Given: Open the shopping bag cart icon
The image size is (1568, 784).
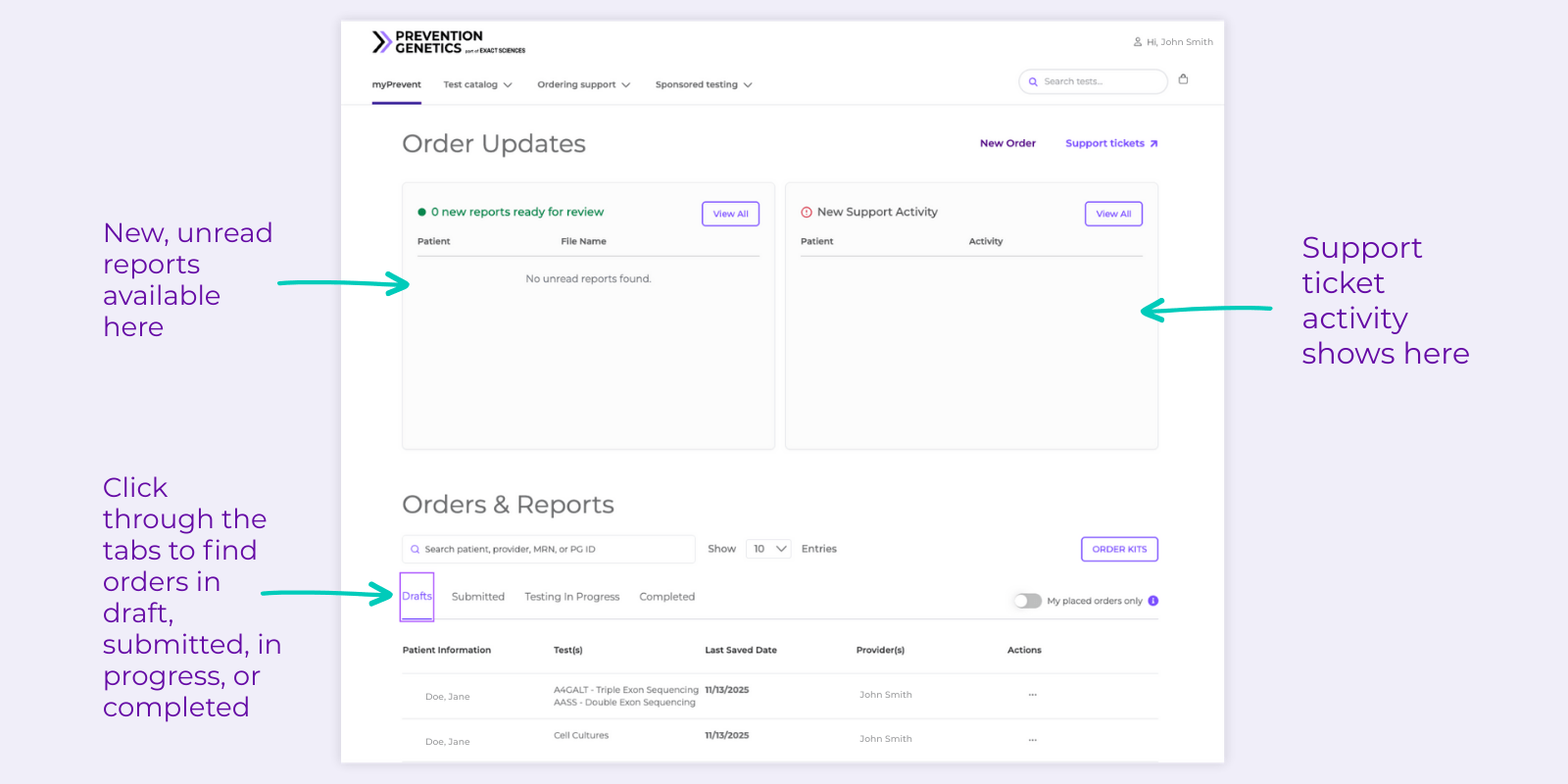Looking at the screenshot, I should coord(1183,79).
